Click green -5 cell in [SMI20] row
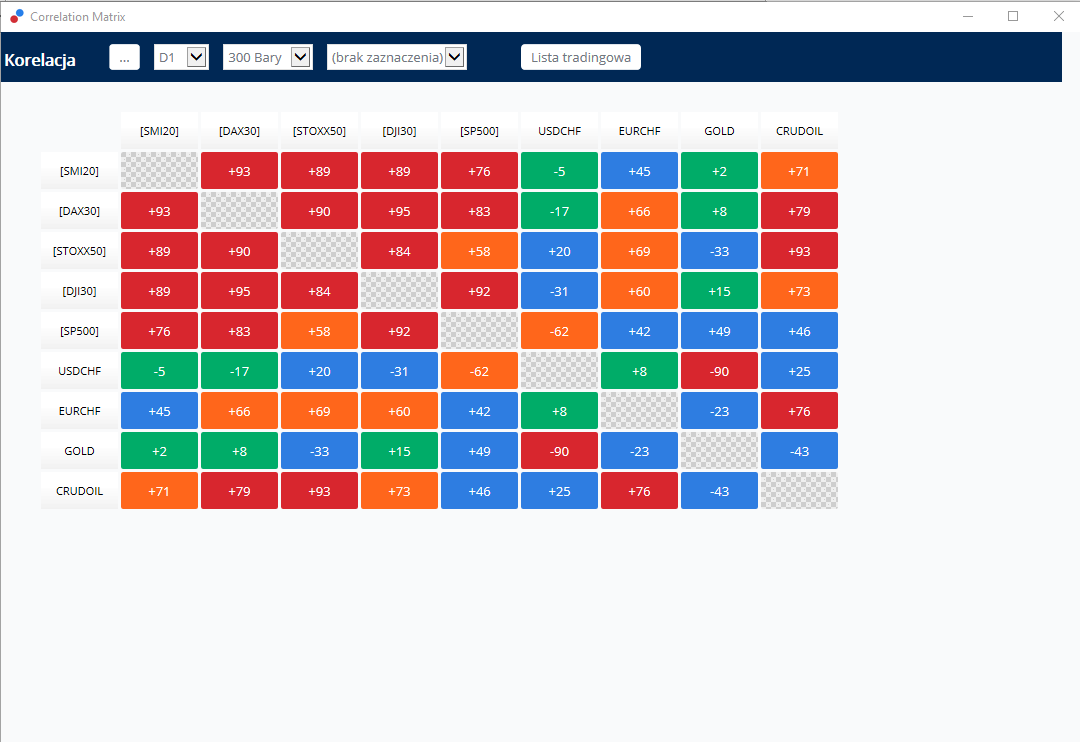Image resolution: width=1080 pixels, height=742 pixels. tap(559, 171)
